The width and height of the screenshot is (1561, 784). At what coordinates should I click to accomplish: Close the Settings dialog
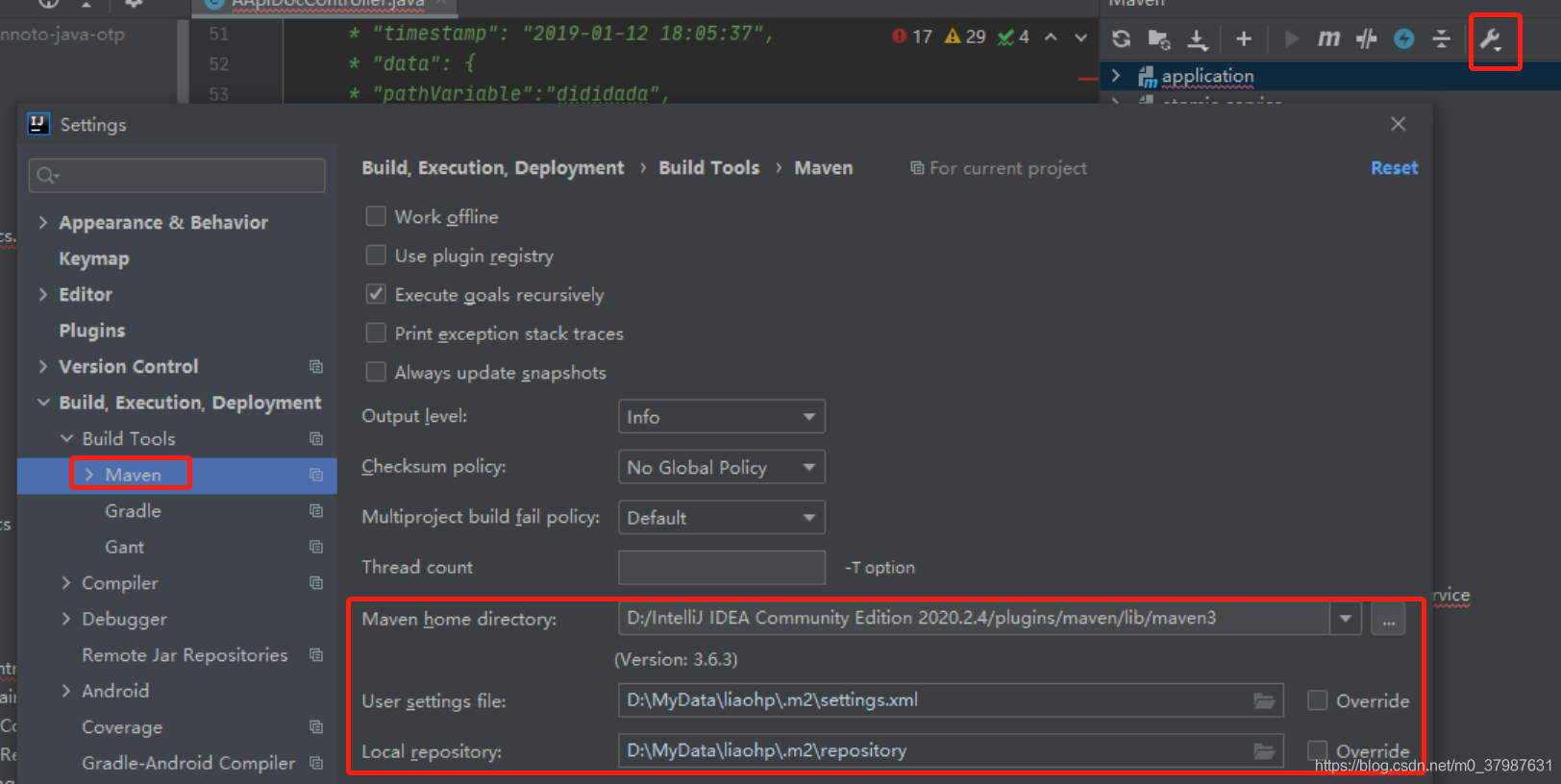tap(1399, 124)
